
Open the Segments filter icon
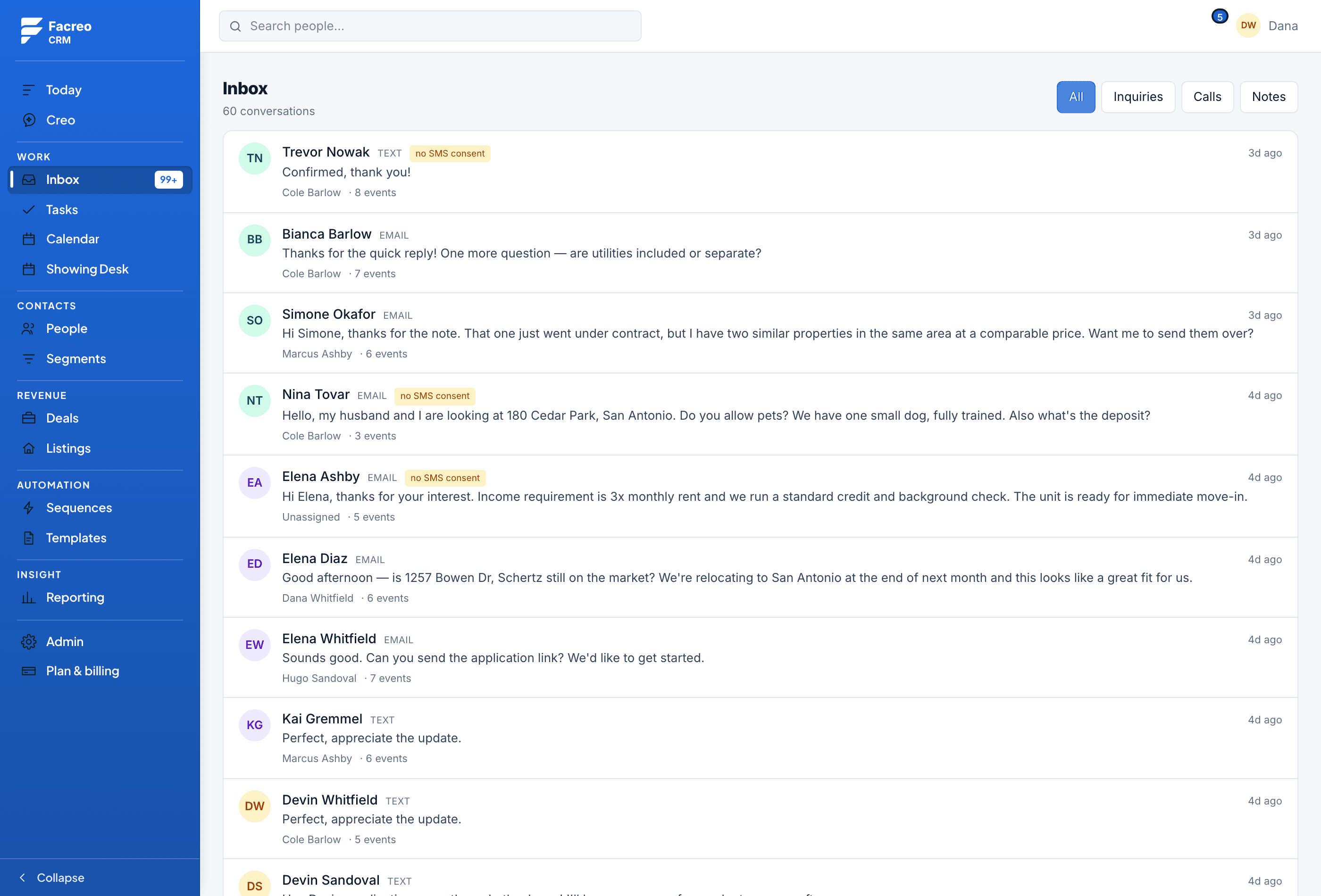click(28, 359)
